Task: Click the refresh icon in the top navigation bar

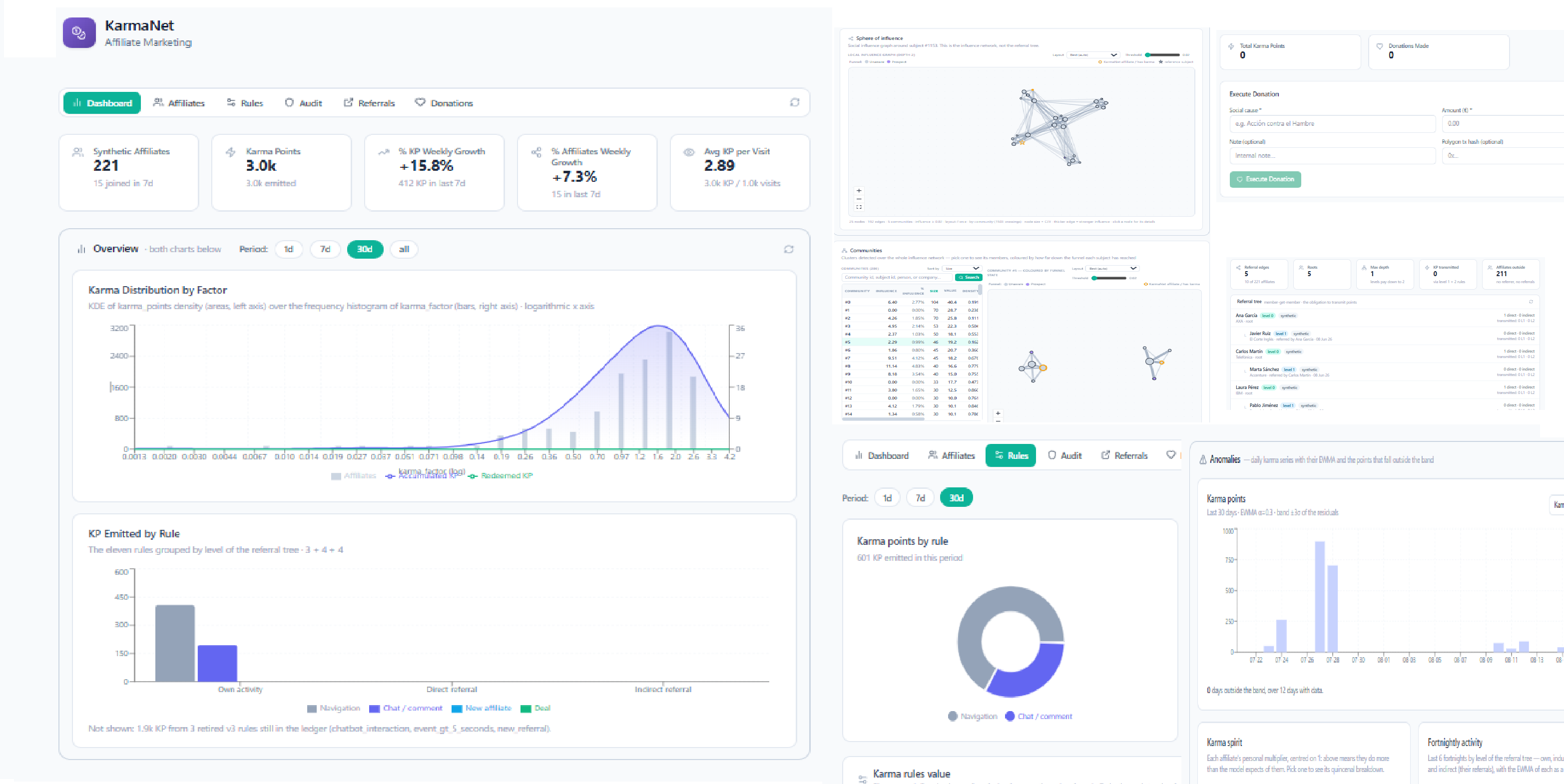Action: coord(794,102)
